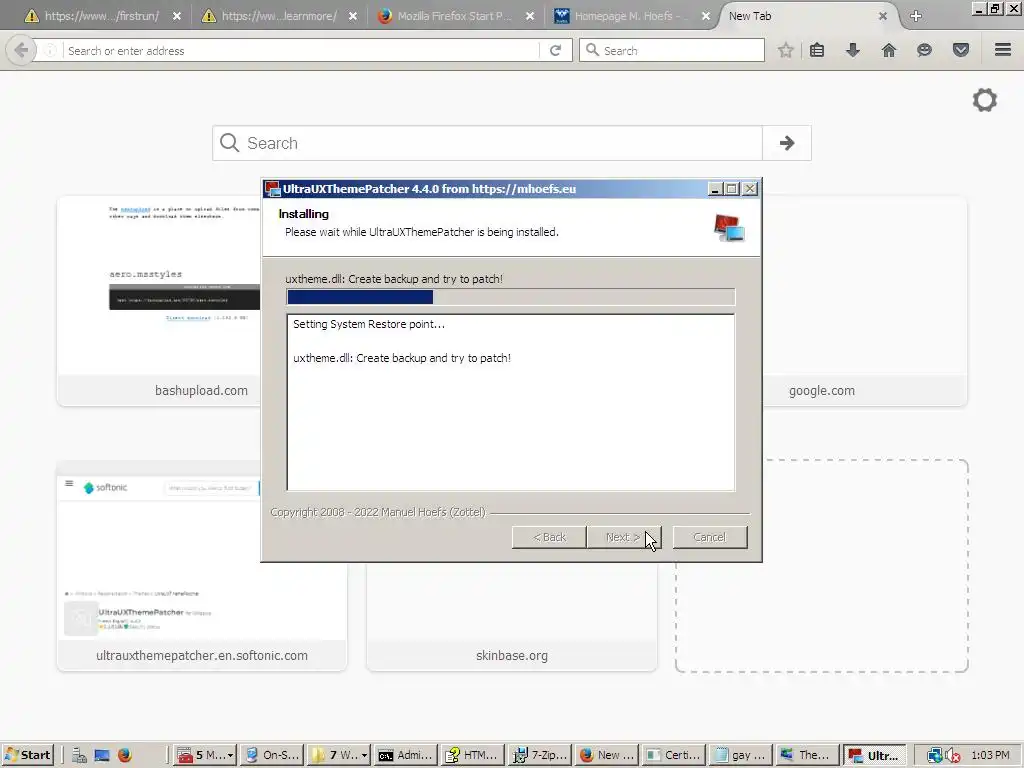Click the site info icon in address bar
This screenshot has height=768, width=1024.
(50, 50)
